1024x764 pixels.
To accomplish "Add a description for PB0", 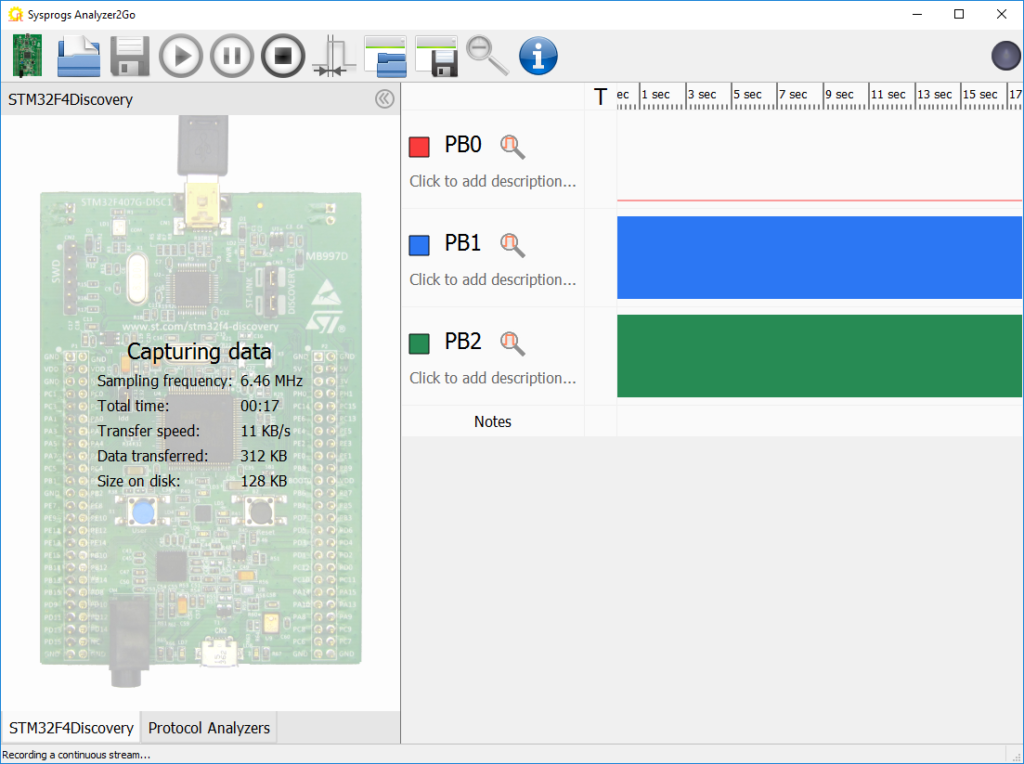I will (492, 182).
